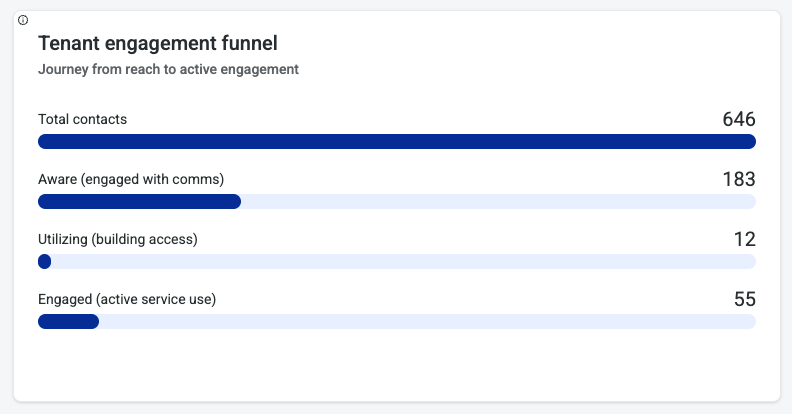Click the filled portion of the Engaged bar
The height and width of the screenshot is (414, 792).
[x=68, y=322]
